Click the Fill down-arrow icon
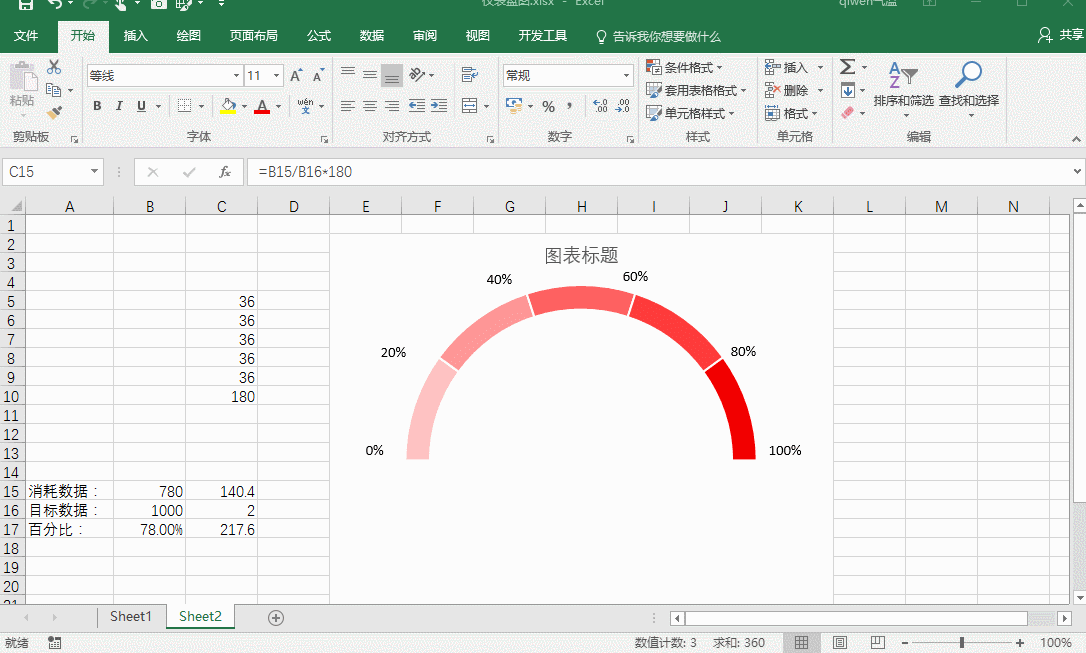1086x653 pixels. coord(847,90)
